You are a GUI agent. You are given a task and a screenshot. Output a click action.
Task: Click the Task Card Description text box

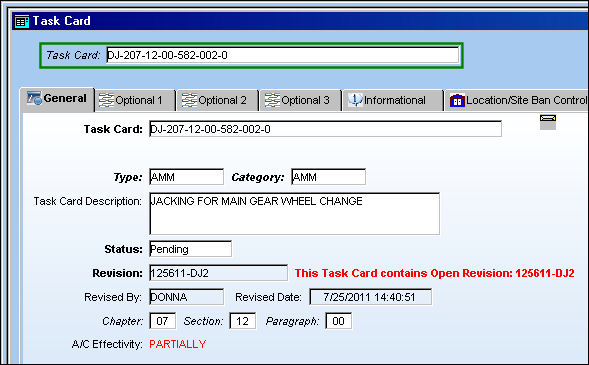(294, 214)
